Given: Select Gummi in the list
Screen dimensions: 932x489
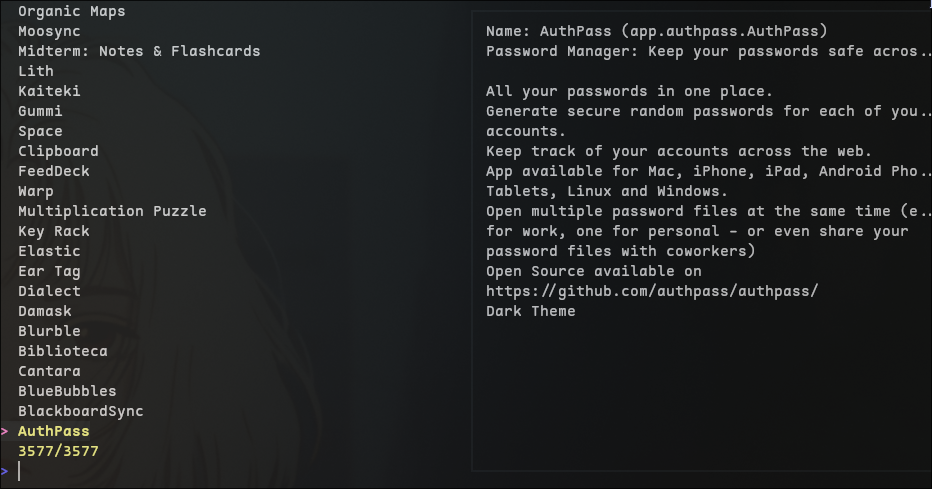Looking at the screenshot, I should pos(40,111).
